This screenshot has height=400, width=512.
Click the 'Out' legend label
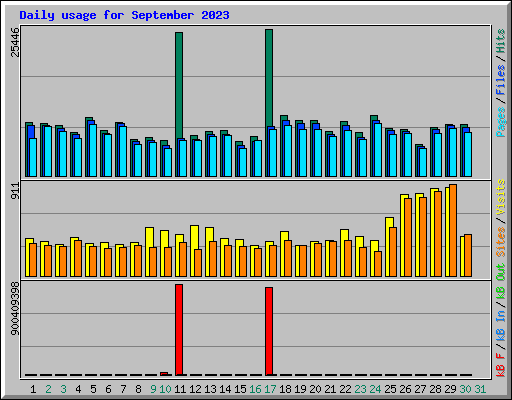coord(500,272)
